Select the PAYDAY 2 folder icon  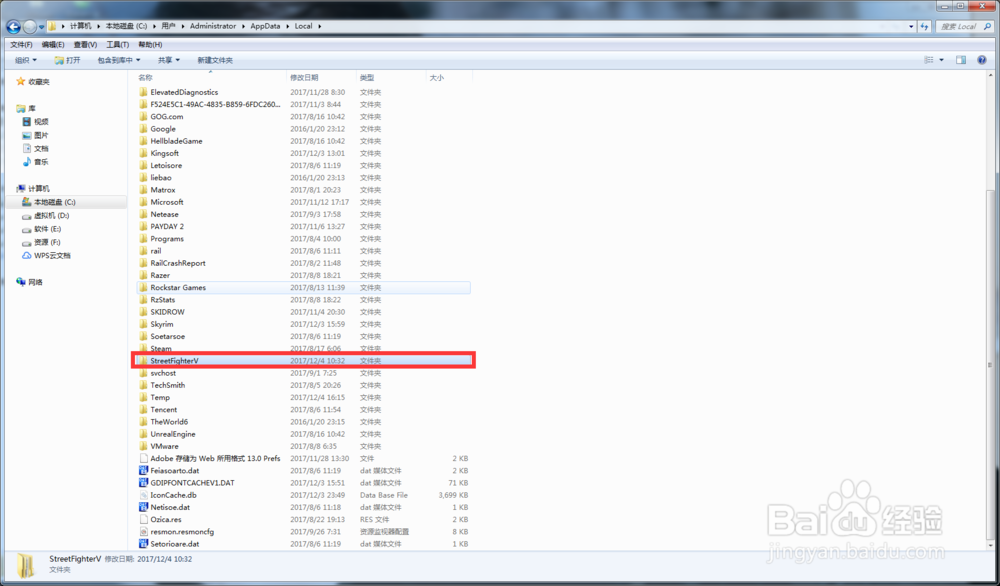[x=143, y=226]
